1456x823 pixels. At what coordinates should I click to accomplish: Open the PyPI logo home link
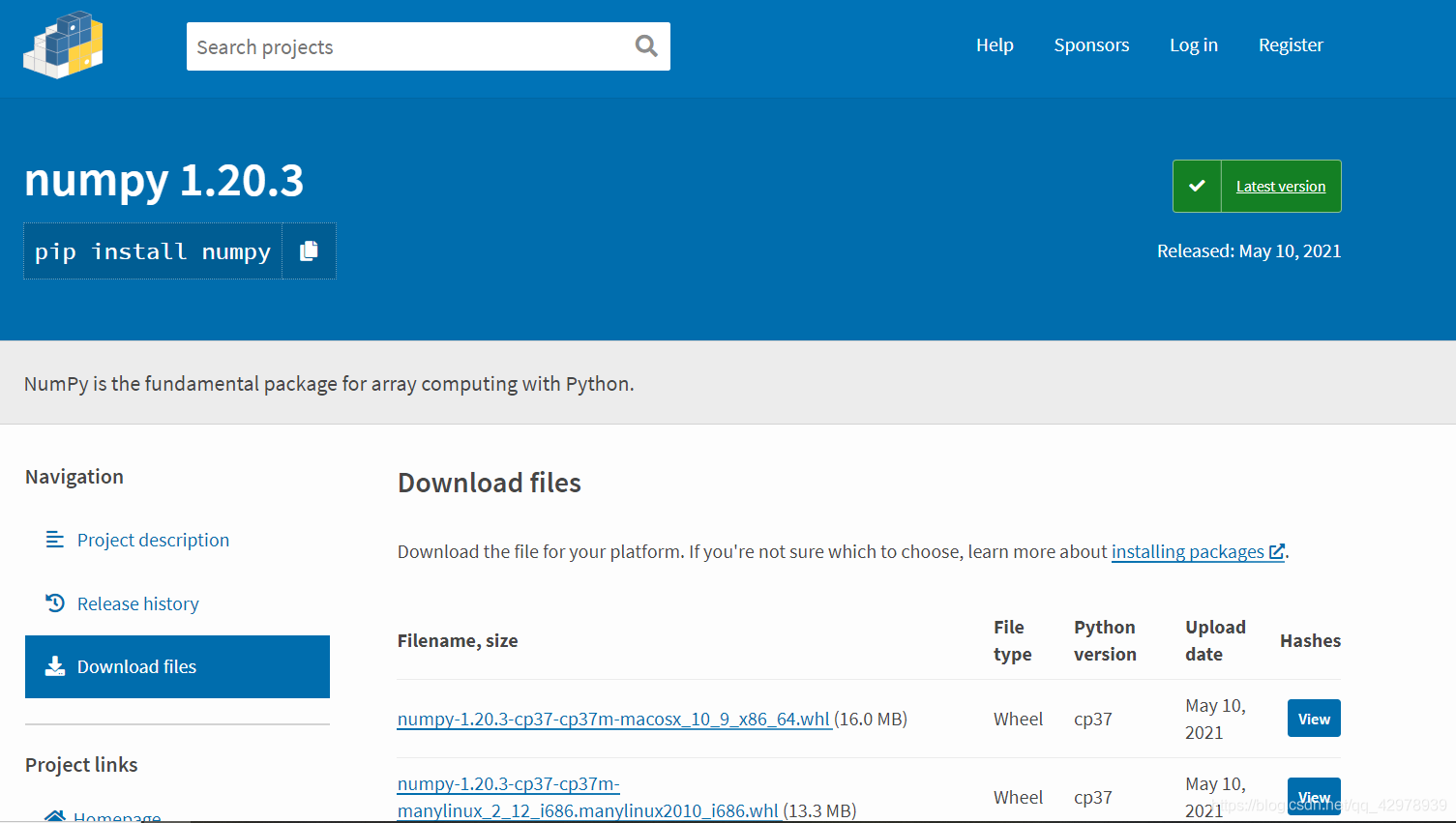tap(63, 45)
